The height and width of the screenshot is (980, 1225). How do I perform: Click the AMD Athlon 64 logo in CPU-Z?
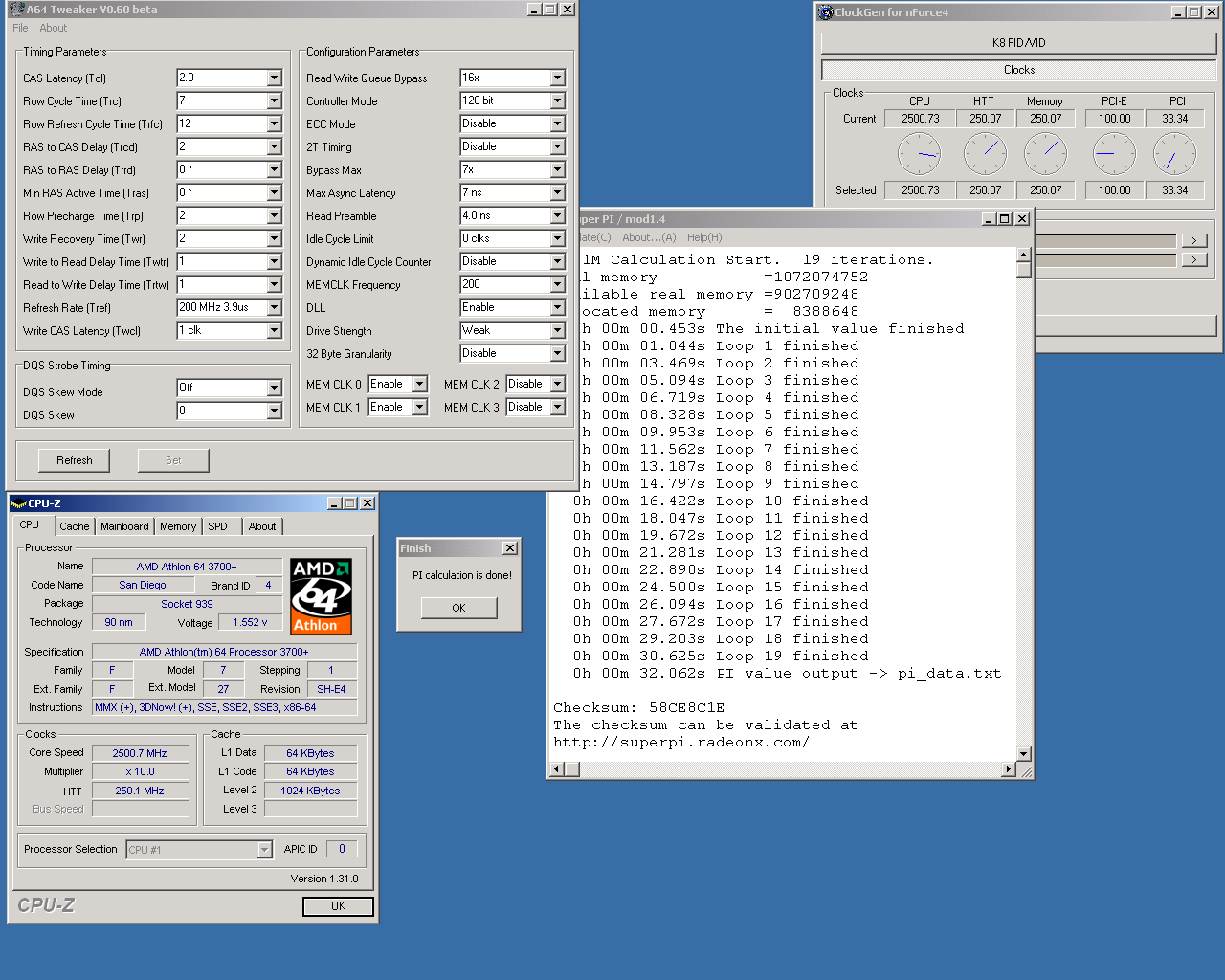click(x=321, y=596)
